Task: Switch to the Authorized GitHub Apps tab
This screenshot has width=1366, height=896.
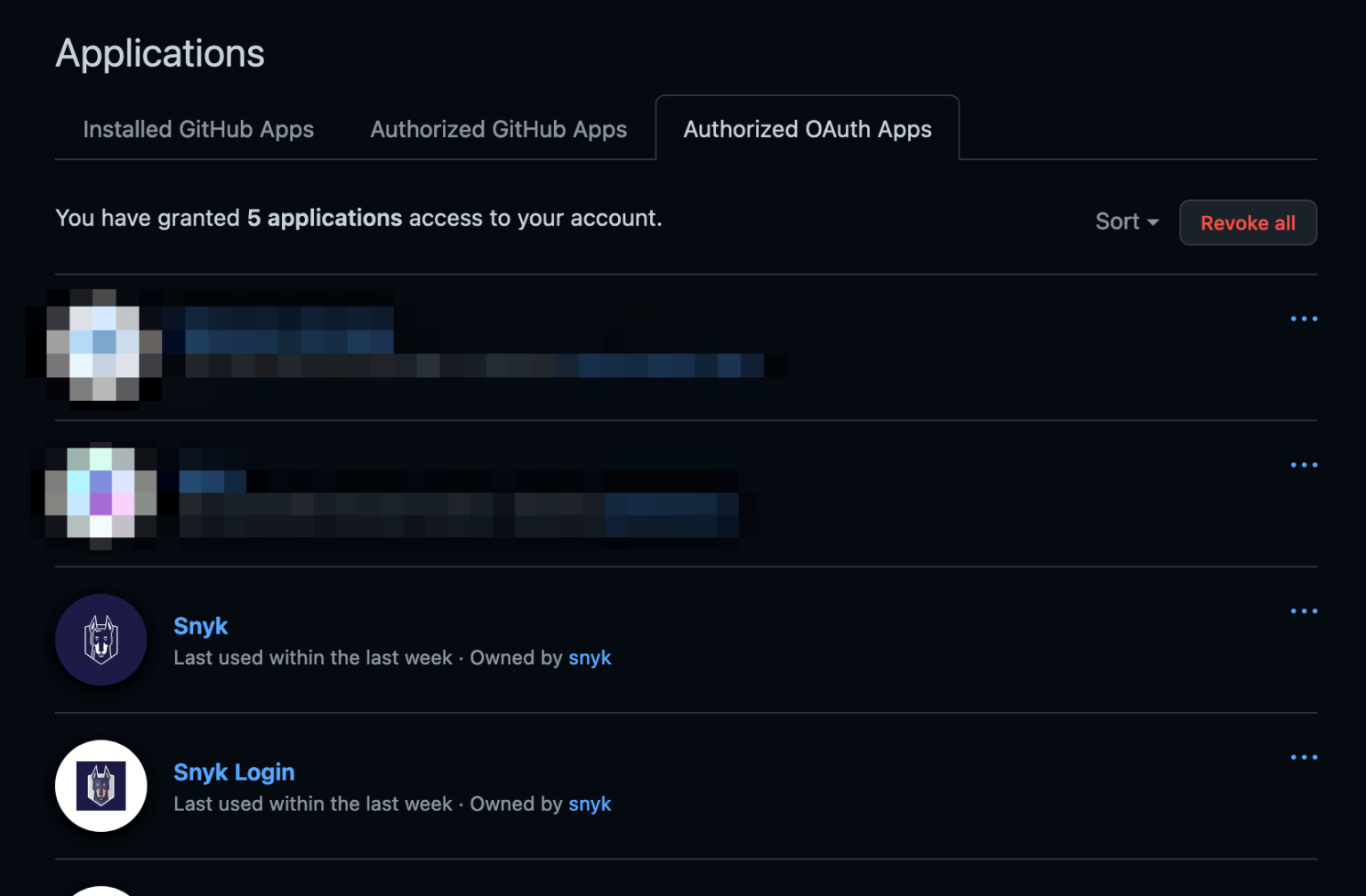Action: (x=498, y=129)
